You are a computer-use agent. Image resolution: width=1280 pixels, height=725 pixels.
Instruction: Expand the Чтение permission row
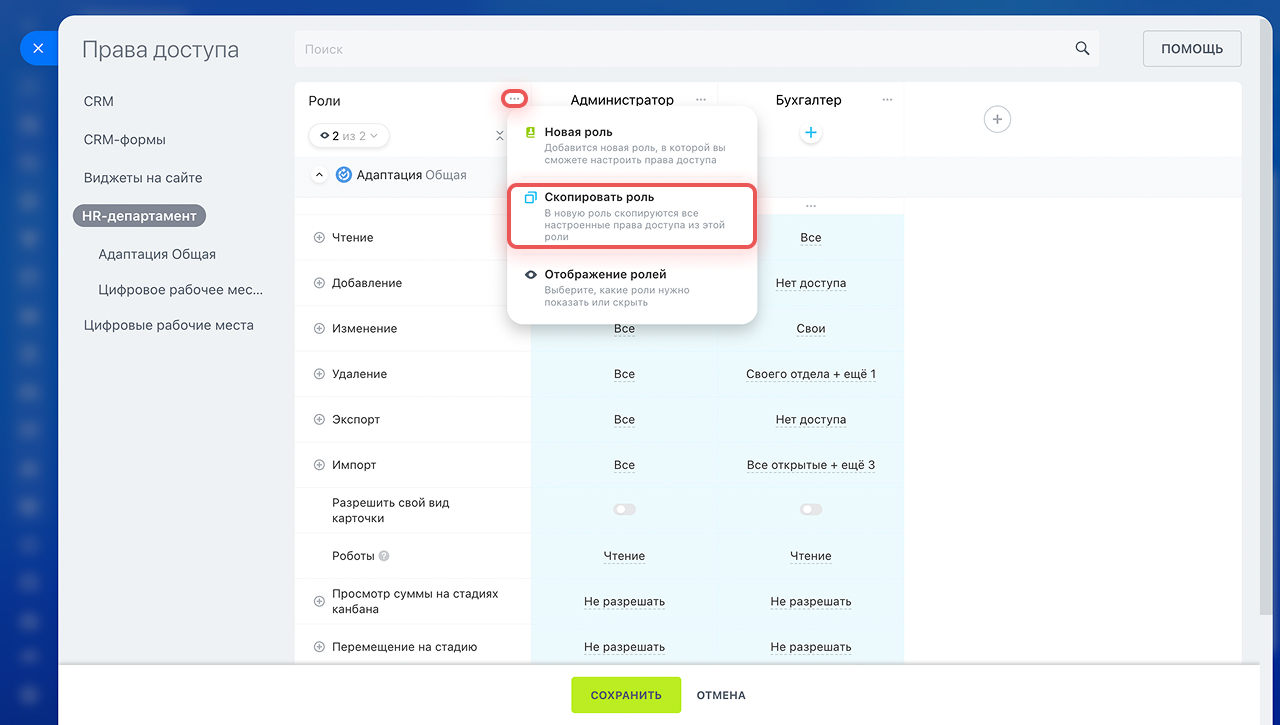tap(320, 238)
